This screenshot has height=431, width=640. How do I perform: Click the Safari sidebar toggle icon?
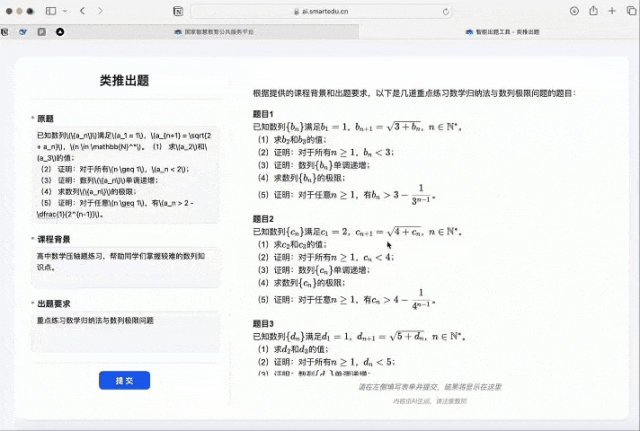[x=50, y=10]
